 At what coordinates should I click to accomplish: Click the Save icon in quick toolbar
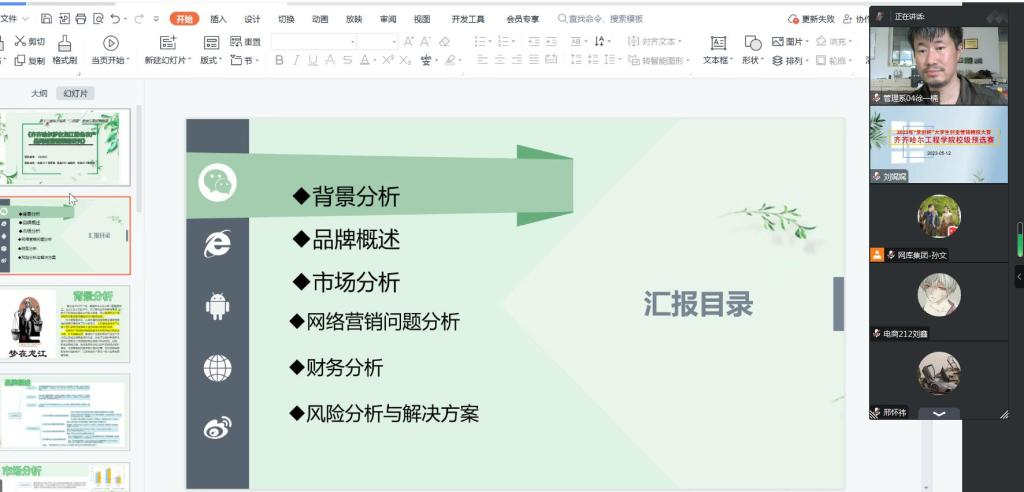tap(46, 19)
